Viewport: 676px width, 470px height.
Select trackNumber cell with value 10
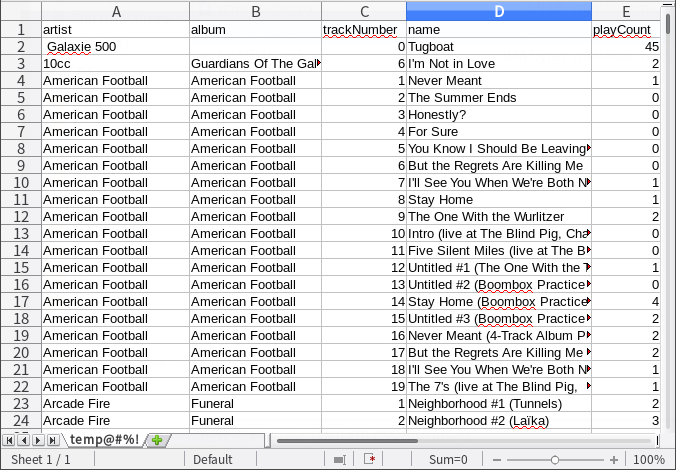tap(364, 233)
